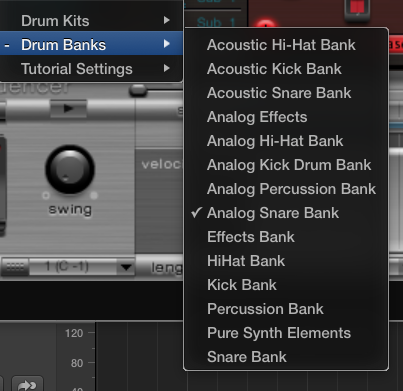Viewport: 403px width, 391px height.
Task: Click the swing label text
Action: tap(70, 210)
